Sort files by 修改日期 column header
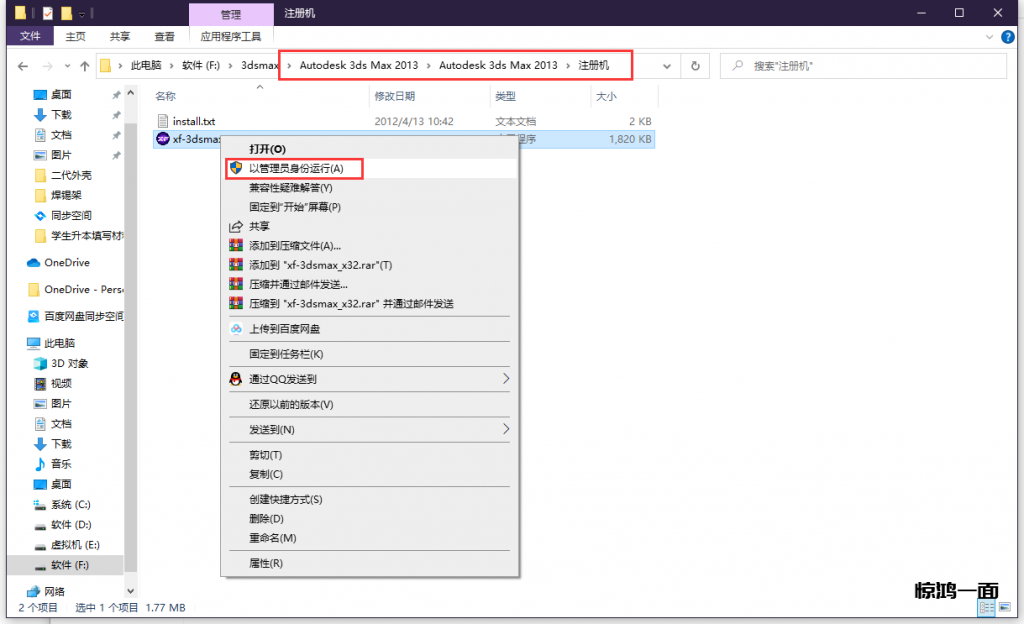 395,97
